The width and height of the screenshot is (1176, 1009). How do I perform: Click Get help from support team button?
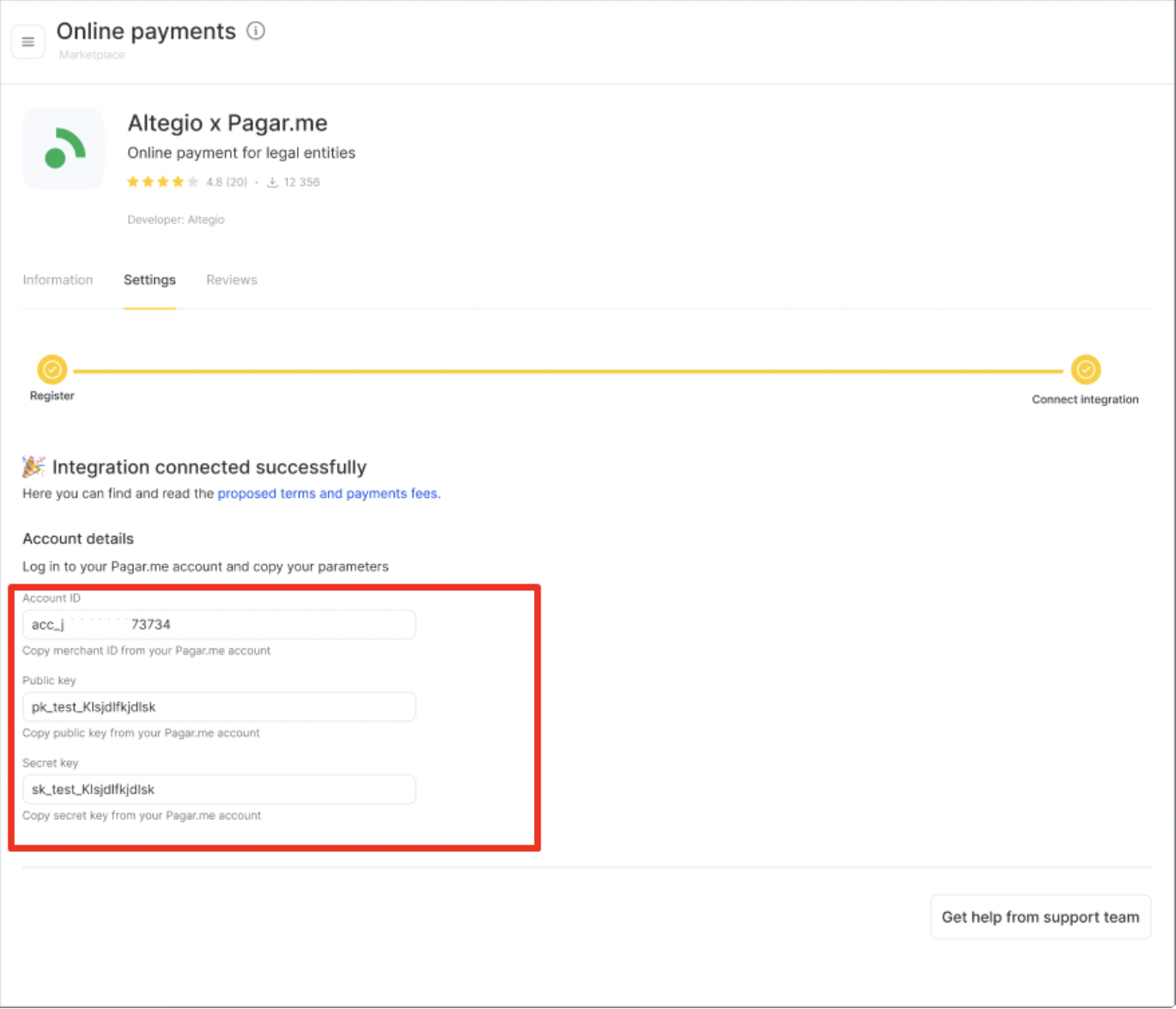click(1040, 917)
